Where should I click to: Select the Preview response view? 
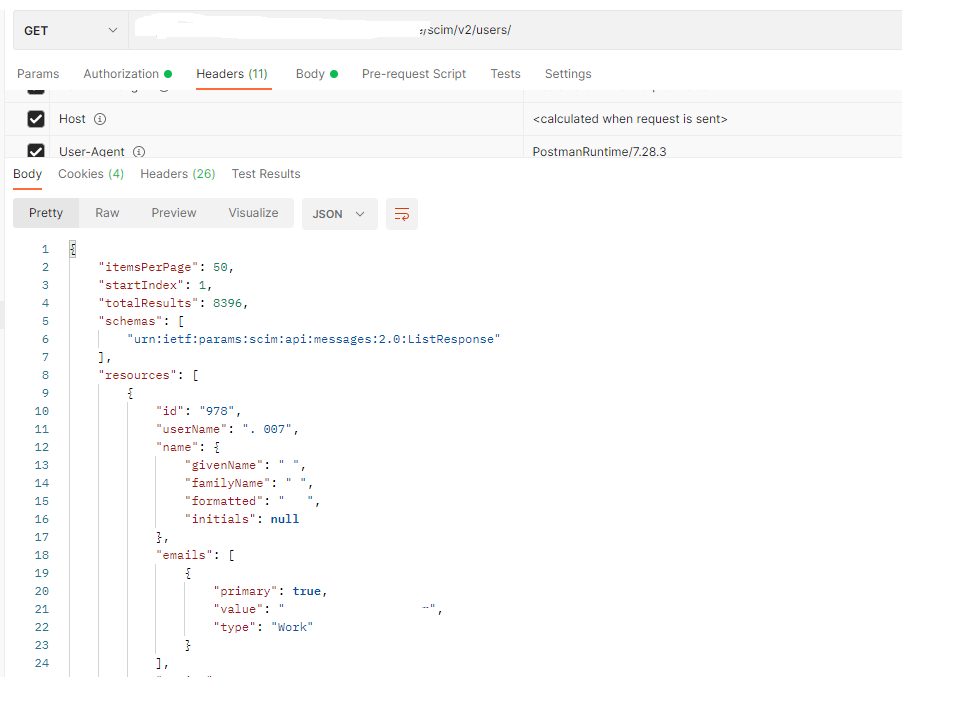[x=174, y=213]
